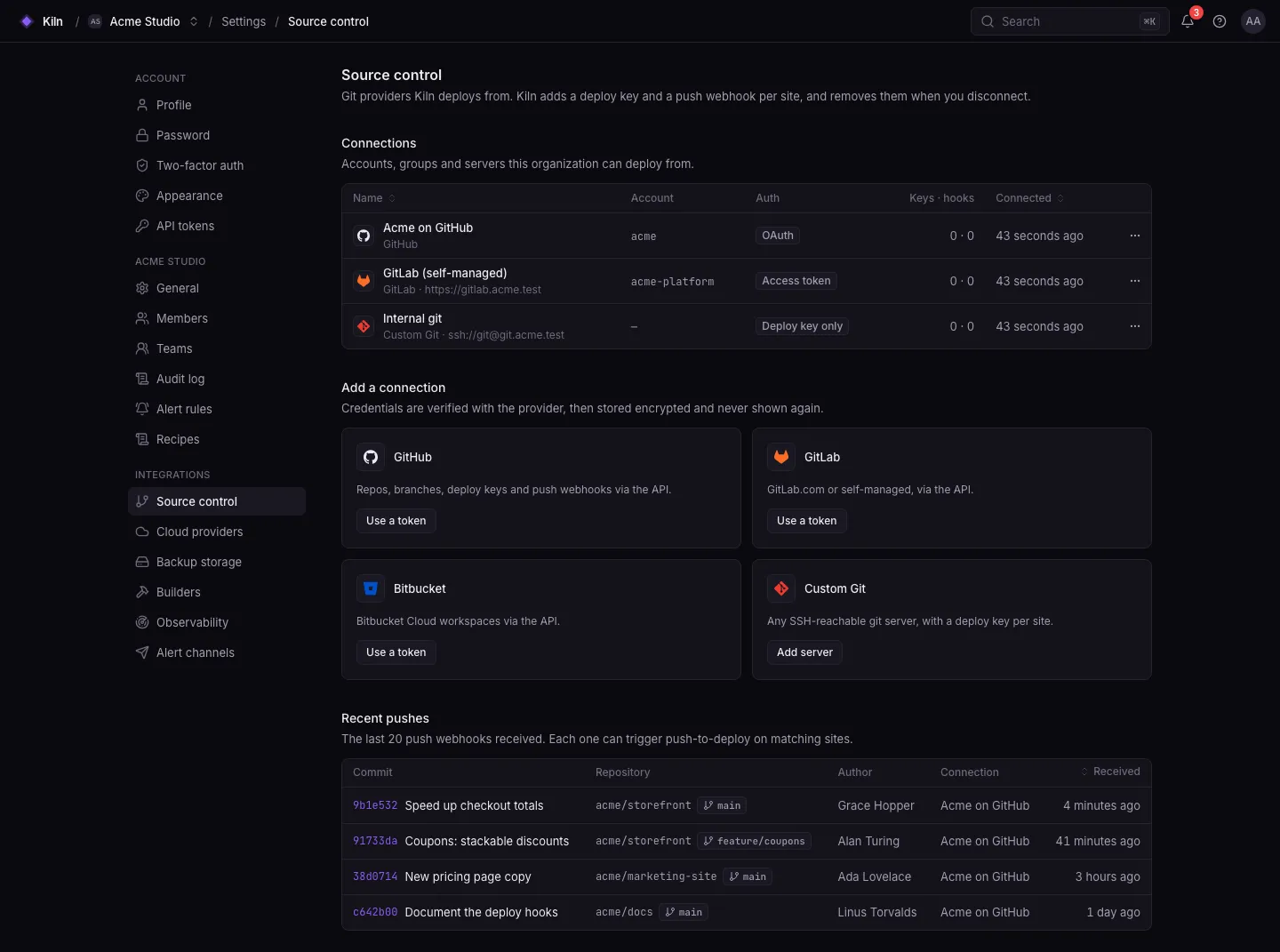Click the GitHub logo in Add a connection card

coord(371,457)
